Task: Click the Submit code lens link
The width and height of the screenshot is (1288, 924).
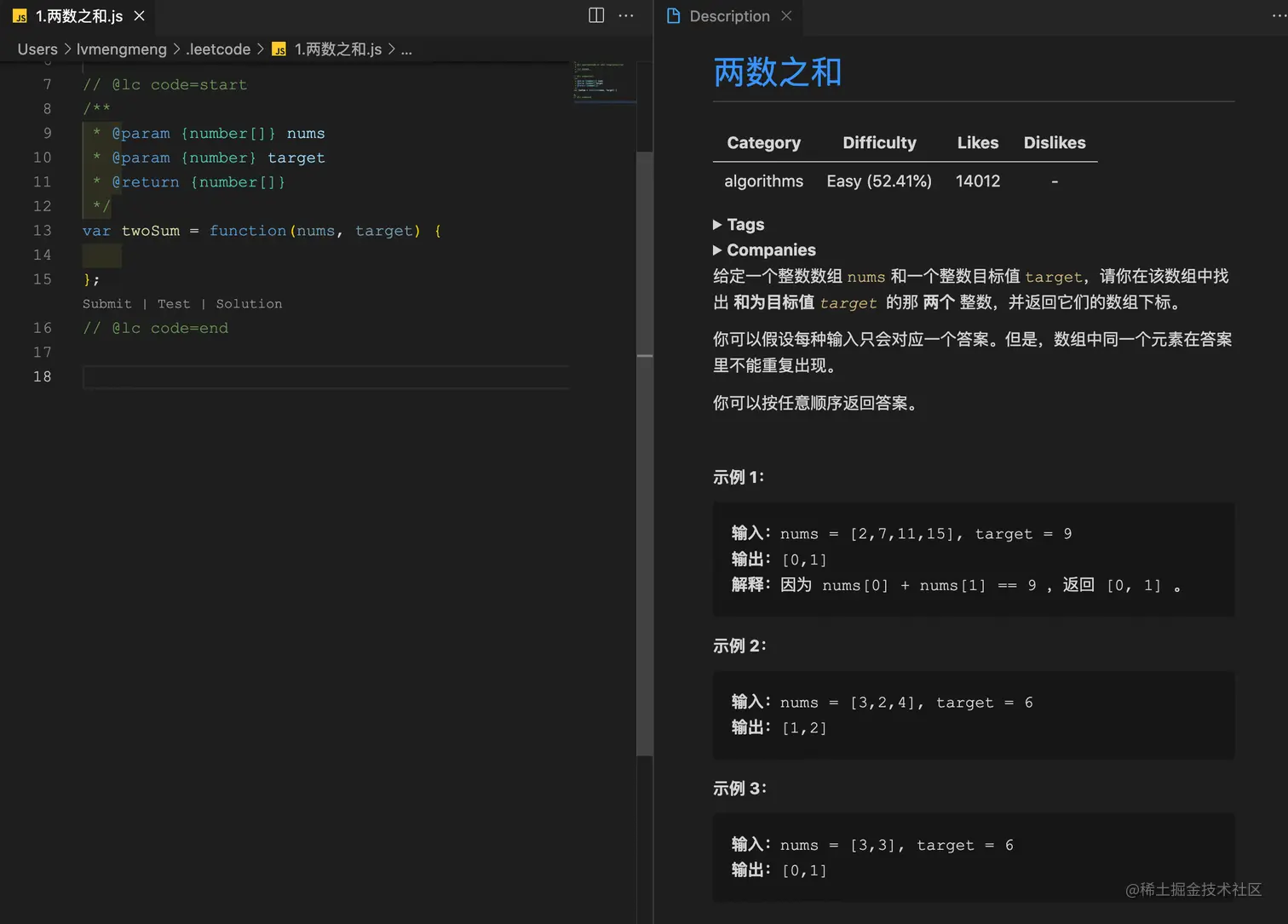Action: tap(107, 304)
